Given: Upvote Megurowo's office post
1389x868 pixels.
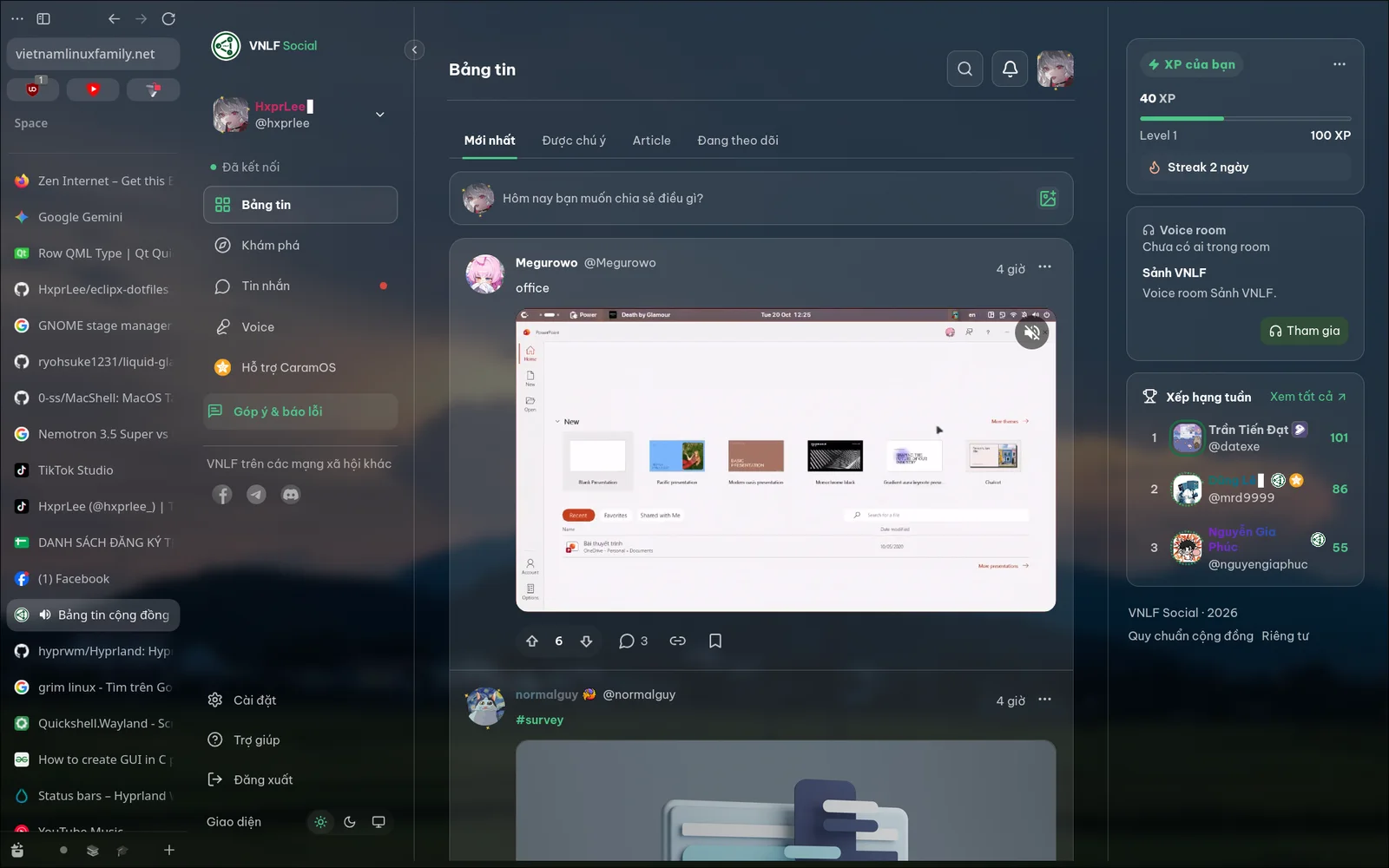Looking at the screenshot, I should (532, 641).
